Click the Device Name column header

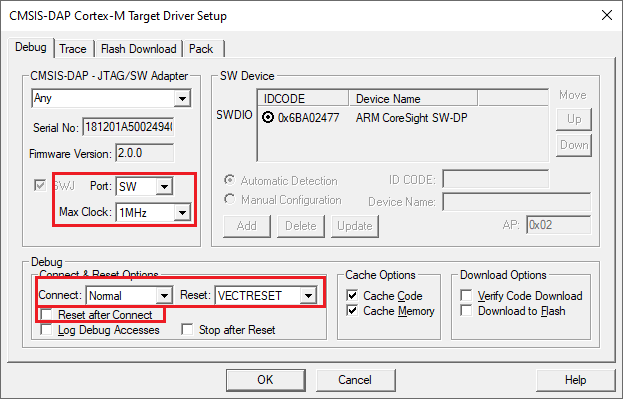click(413, 98)
